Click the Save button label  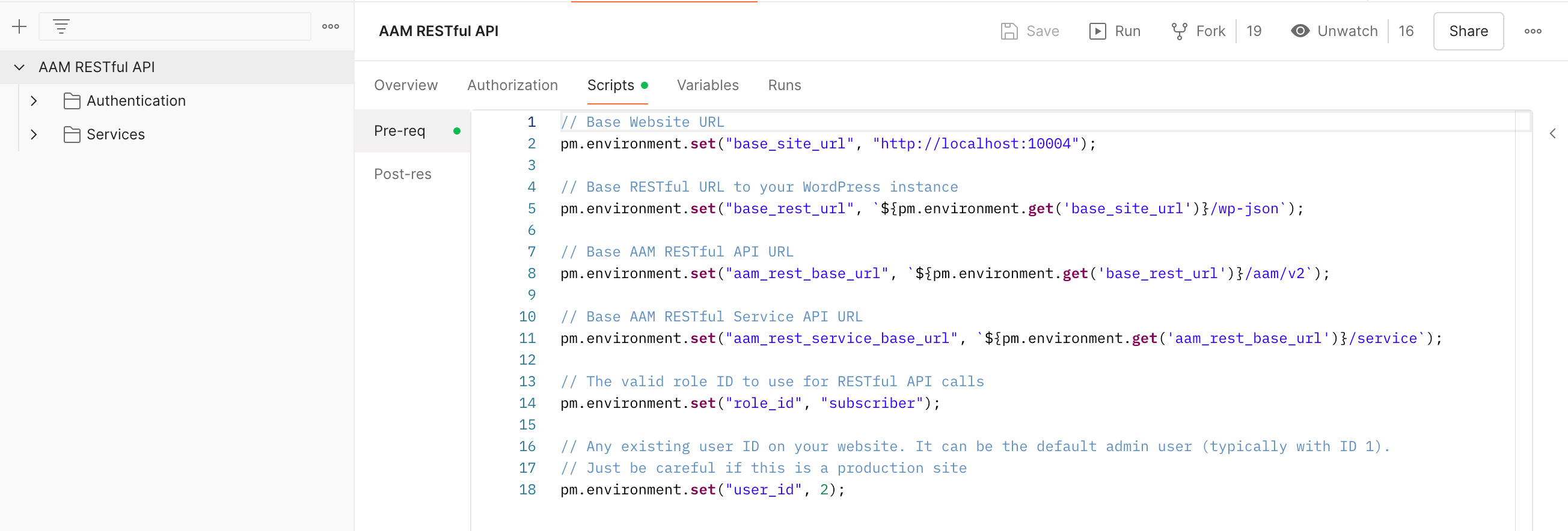pyautogui.click(x=1042, y=31)
